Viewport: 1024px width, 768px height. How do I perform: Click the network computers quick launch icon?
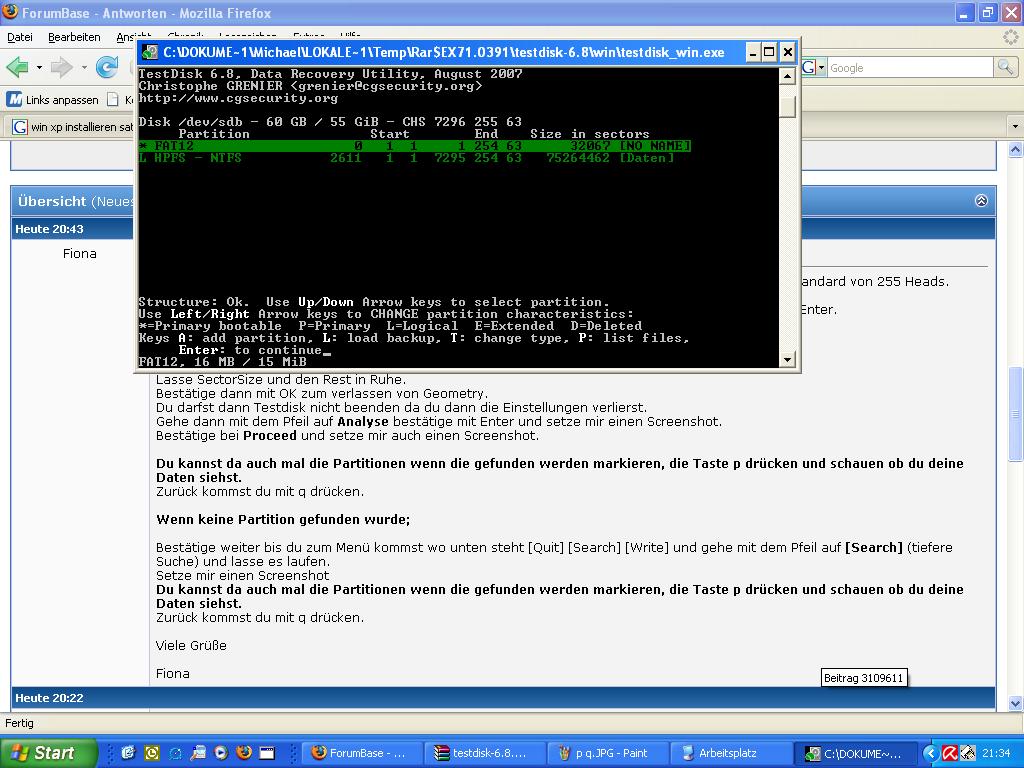[x=198, y=753]
